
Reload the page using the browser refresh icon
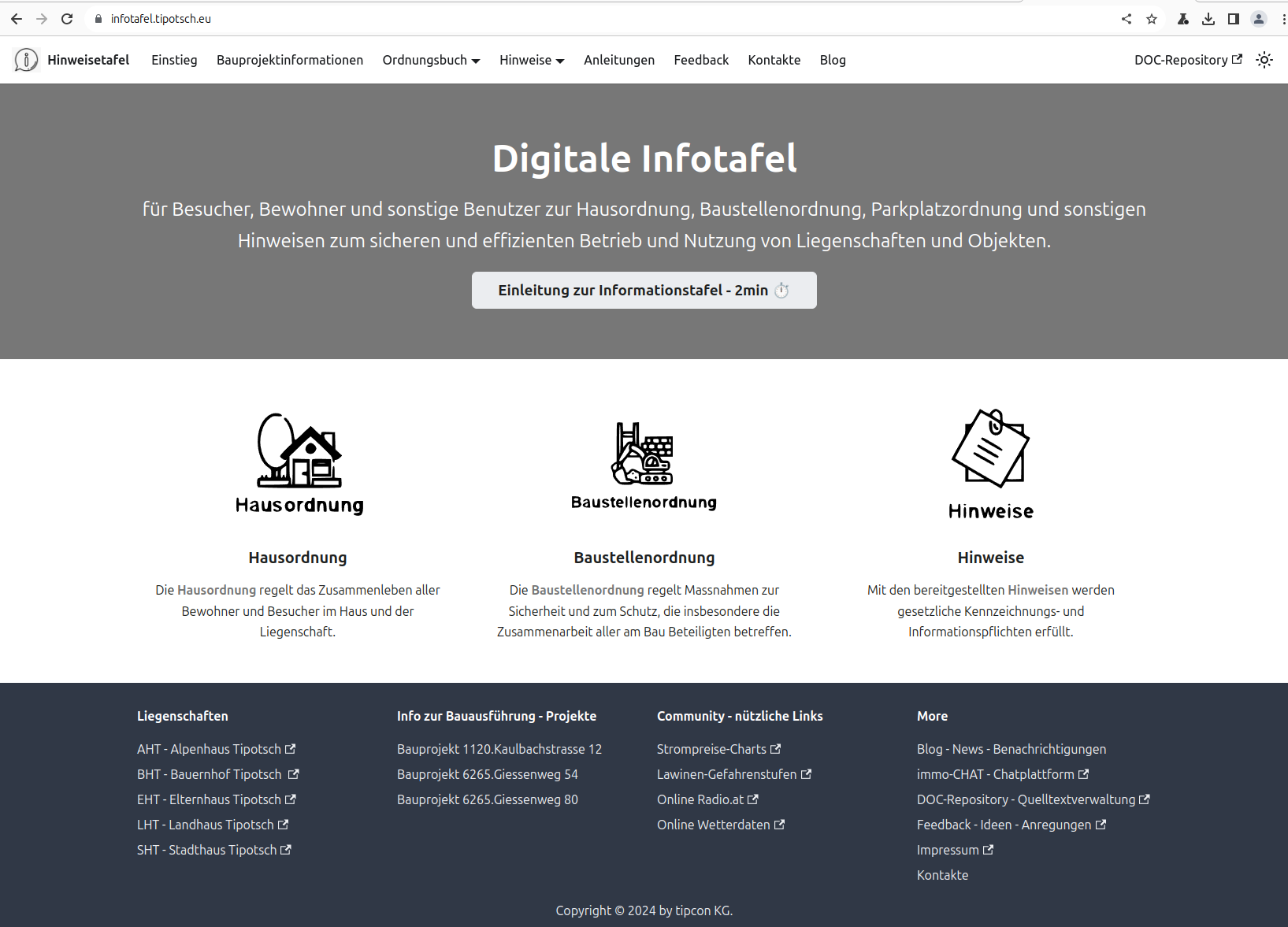click(67, 19)
